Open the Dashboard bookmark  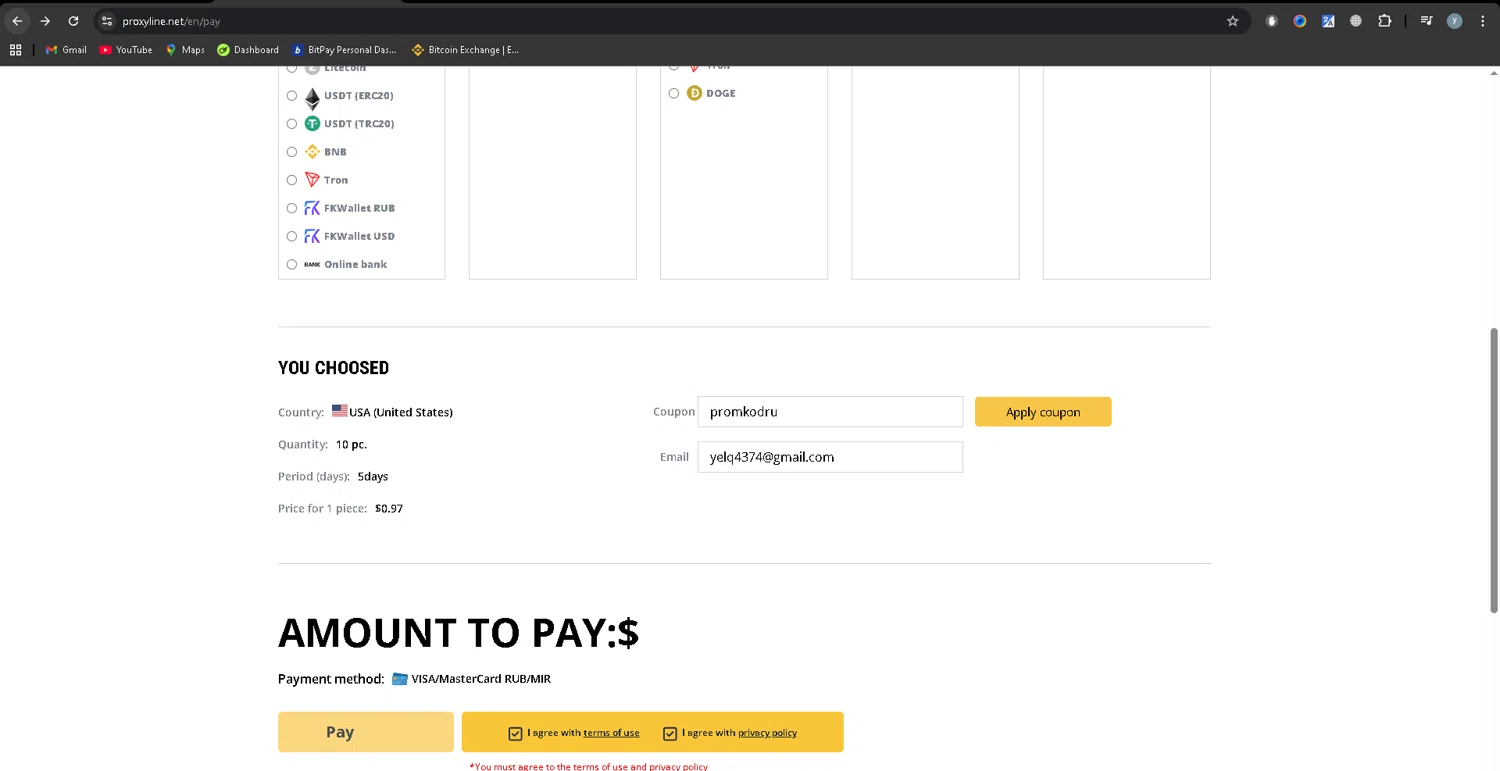tap(248, 50)
